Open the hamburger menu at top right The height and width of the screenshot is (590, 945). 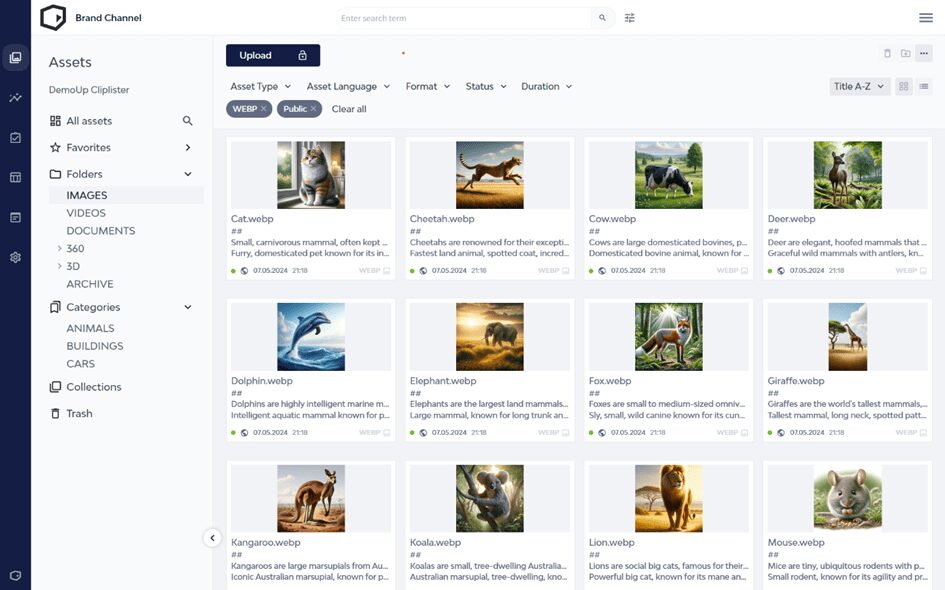click(926, 18)
